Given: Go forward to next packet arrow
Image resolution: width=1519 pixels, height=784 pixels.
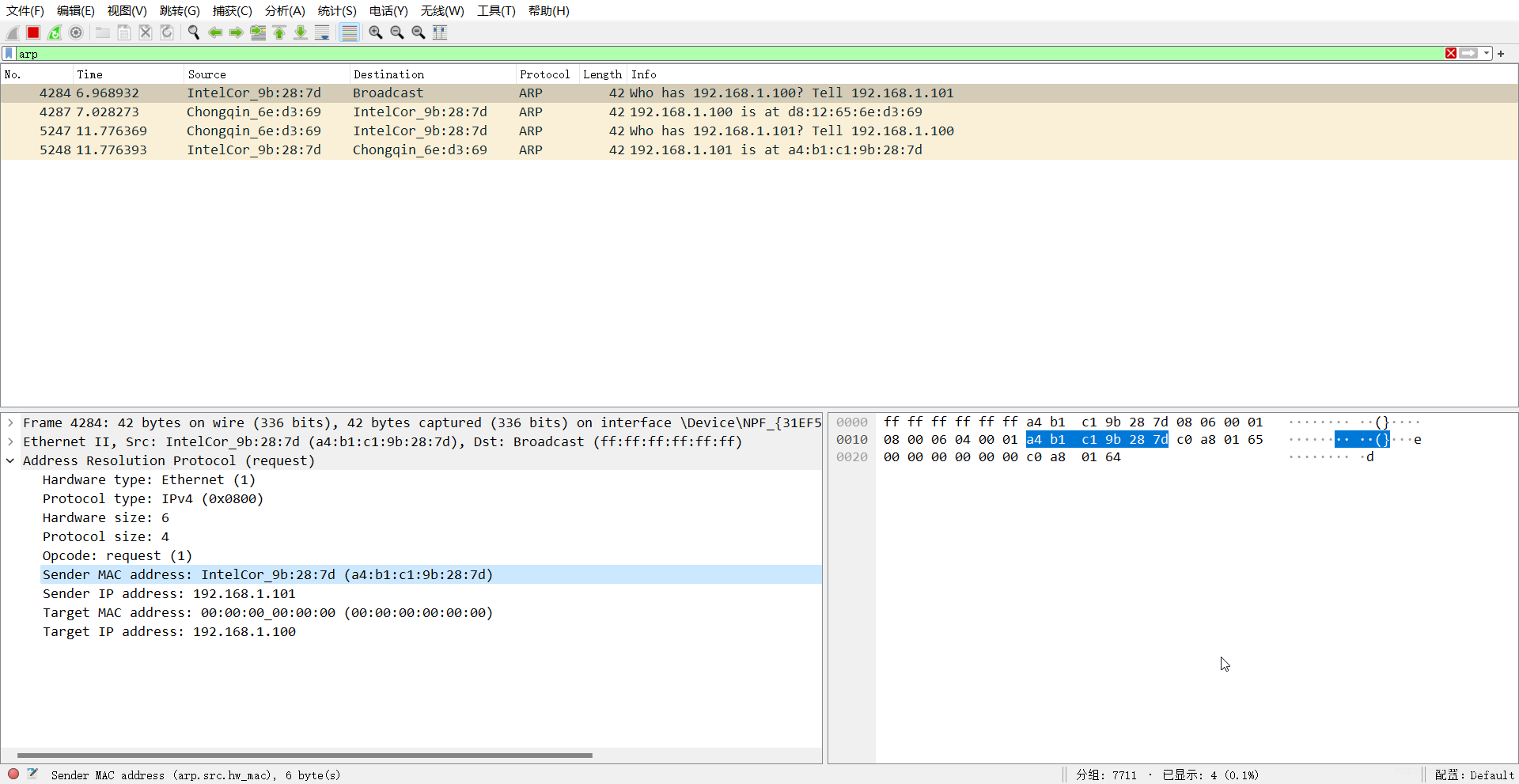Looking at the screenshot, I should click(237, 32).
